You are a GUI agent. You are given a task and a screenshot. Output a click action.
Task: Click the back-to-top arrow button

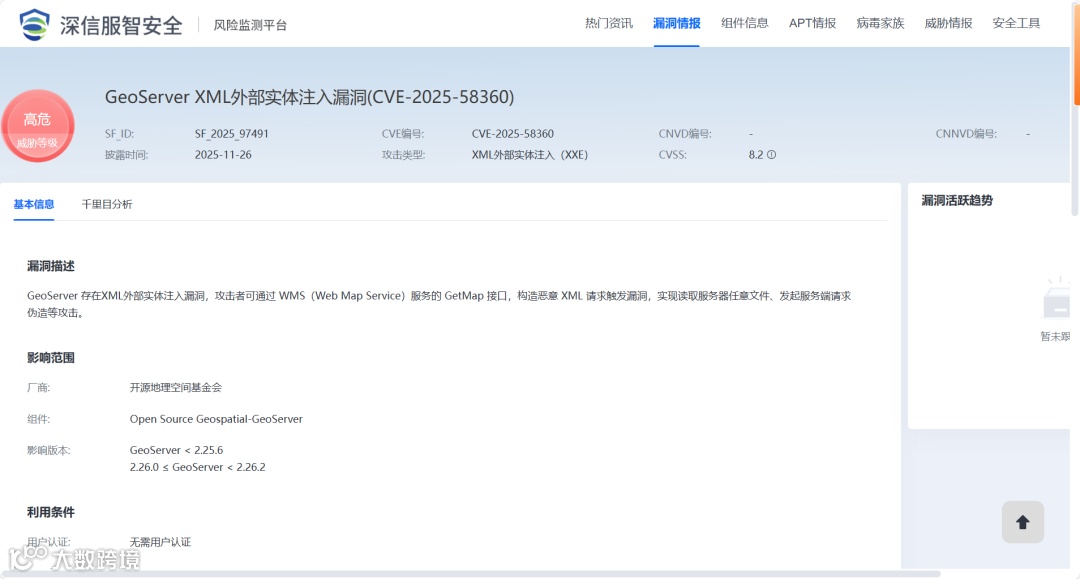point(1023,523)
